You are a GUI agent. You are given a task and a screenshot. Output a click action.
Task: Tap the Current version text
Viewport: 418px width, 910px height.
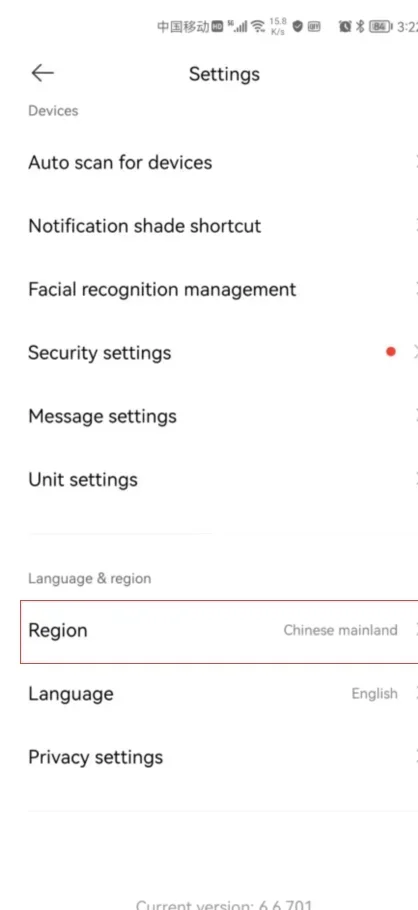pyautogui.click(x=224, y=904)
